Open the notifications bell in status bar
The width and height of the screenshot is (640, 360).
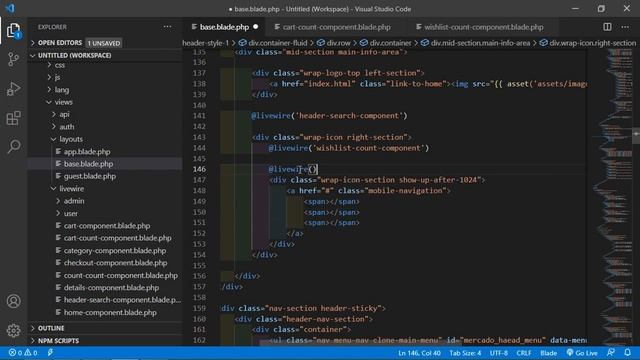coord(627,352)
